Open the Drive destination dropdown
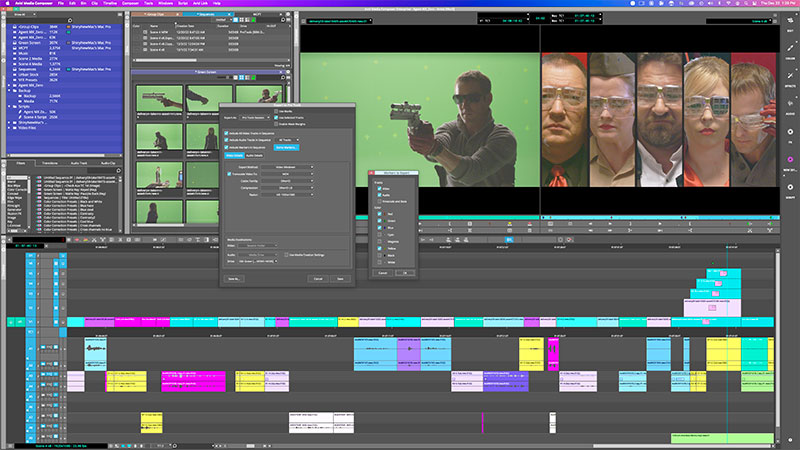Viewport: 800px width, 450px height. pyautogui.click(x=258, y=261)
